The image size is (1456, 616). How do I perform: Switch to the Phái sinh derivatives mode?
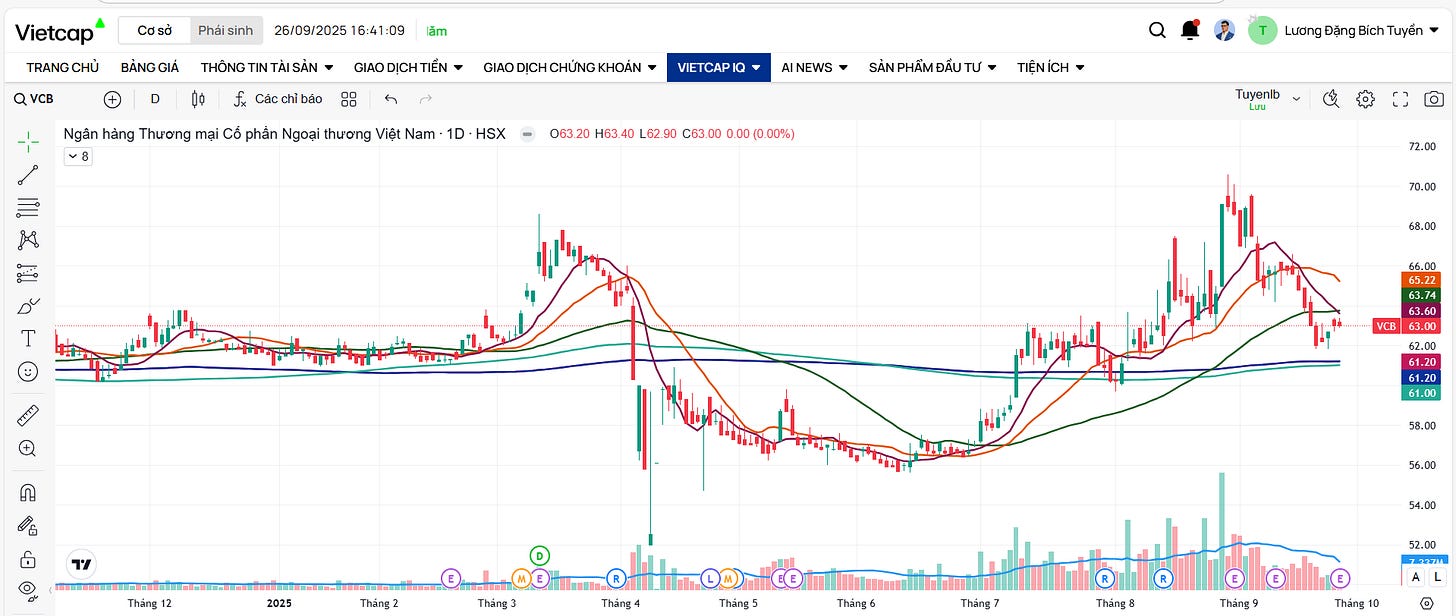[225, 30]
